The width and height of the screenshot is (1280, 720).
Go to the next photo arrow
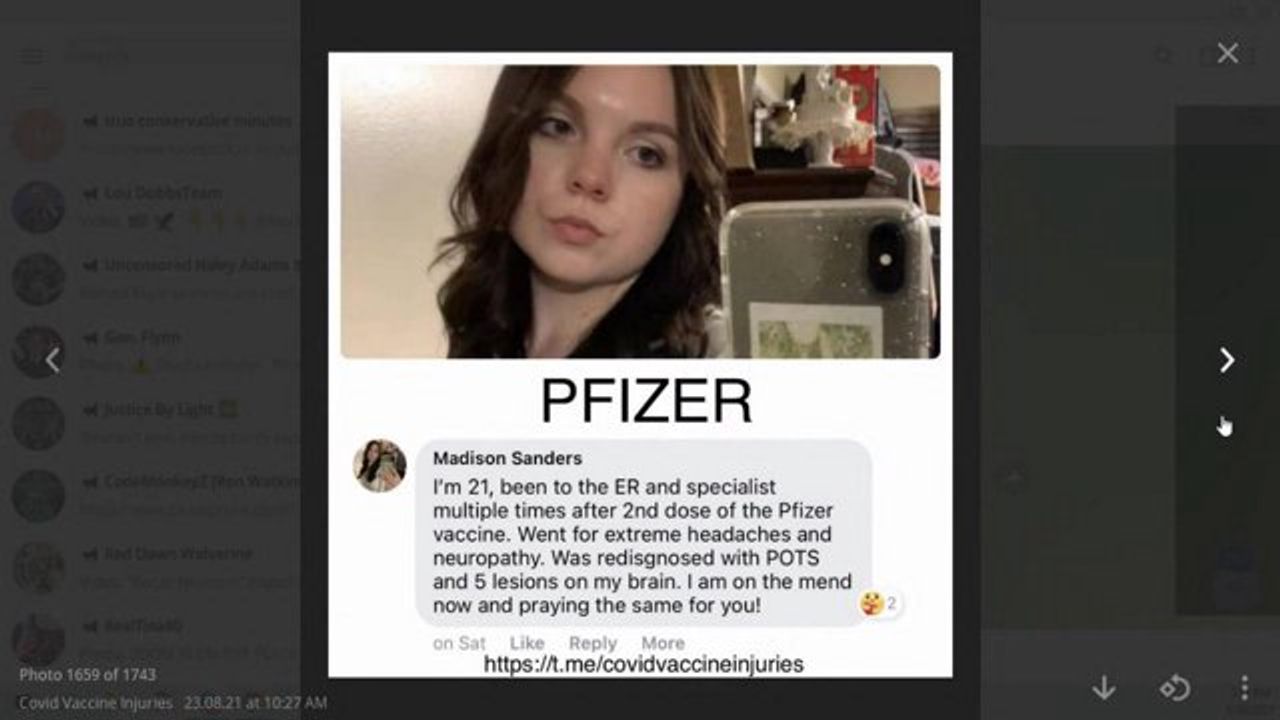coord(1227,360)
